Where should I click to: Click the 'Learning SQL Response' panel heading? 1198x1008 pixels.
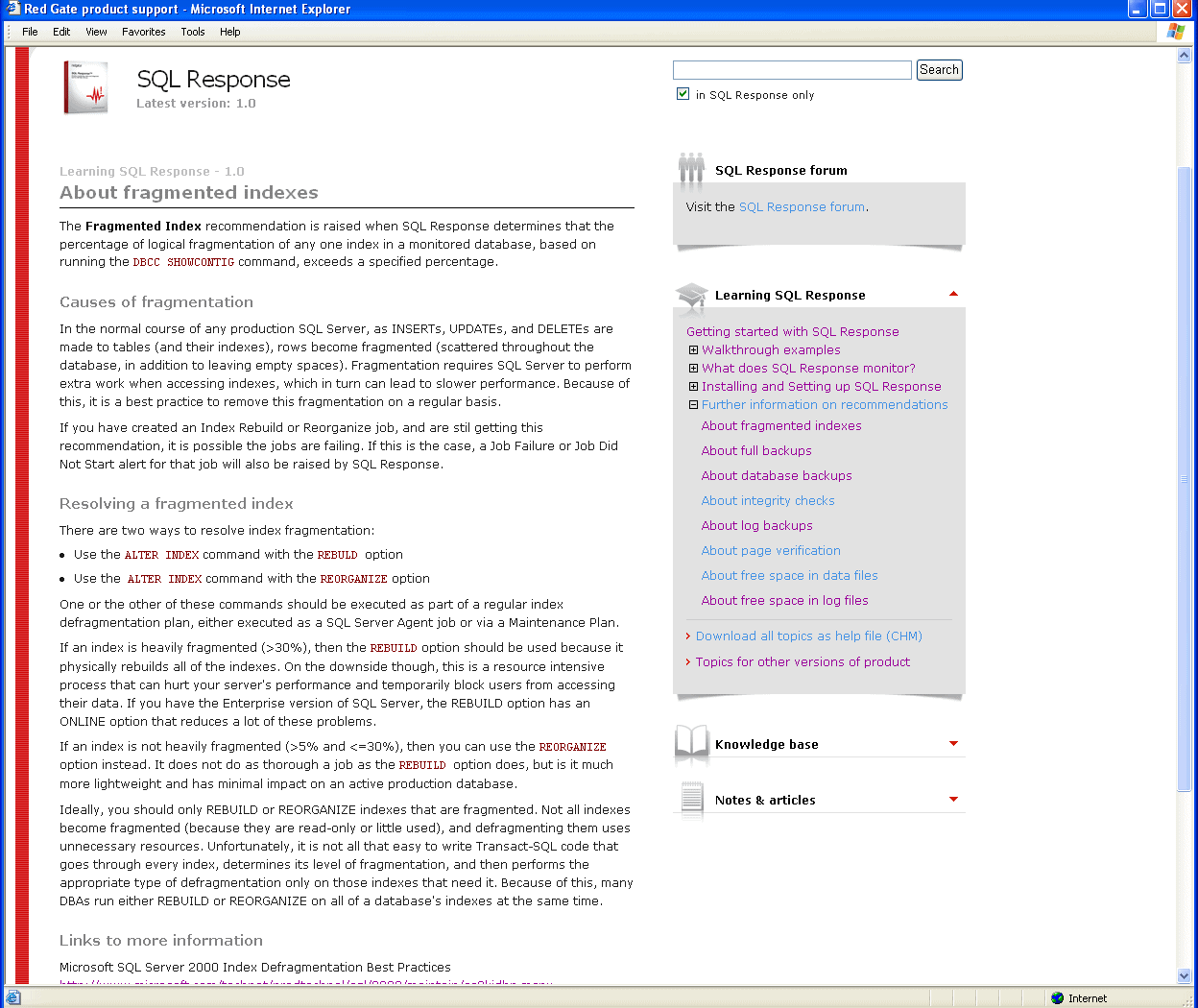(790, 295)
